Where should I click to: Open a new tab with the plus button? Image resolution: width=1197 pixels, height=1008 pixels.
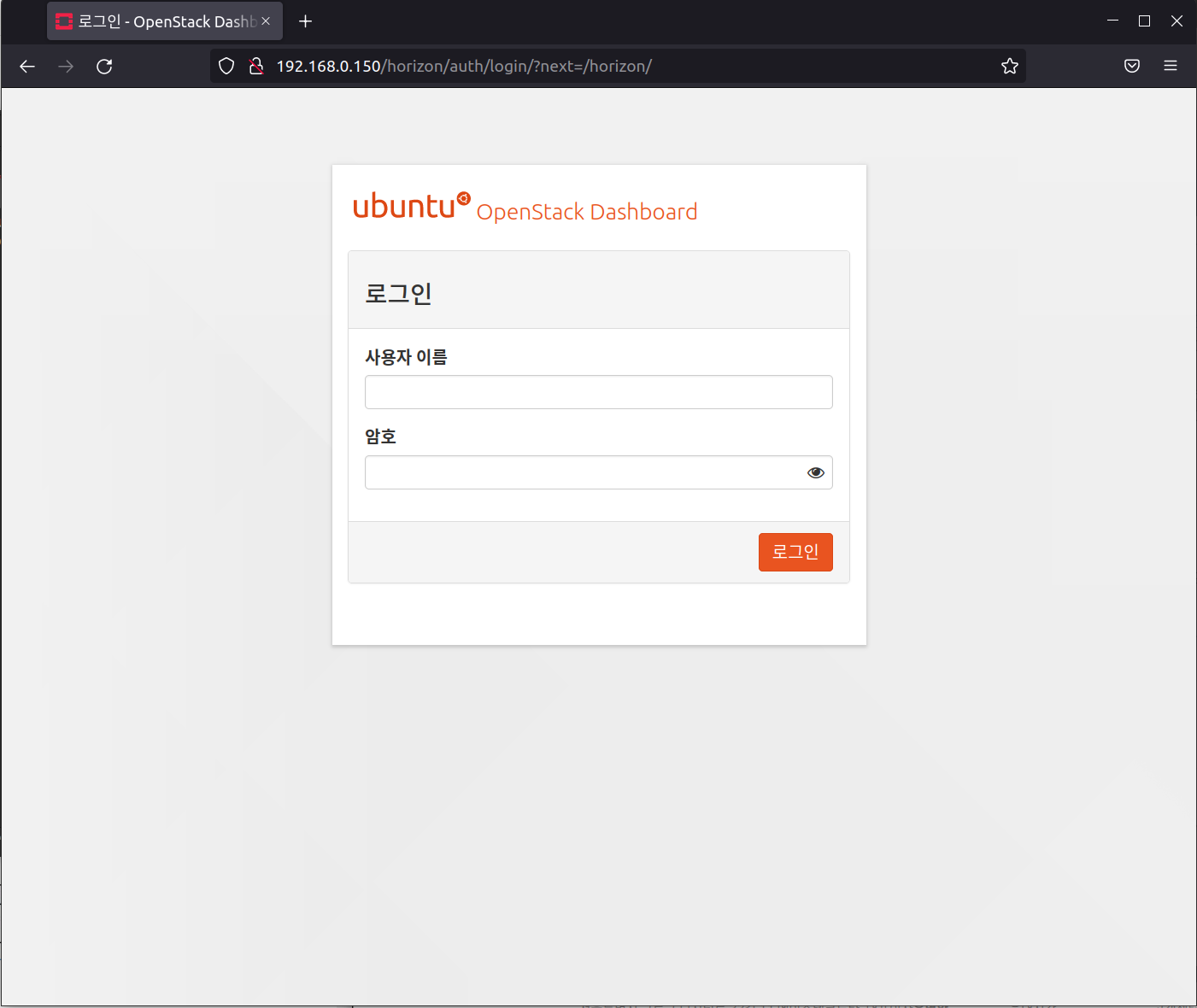click(x=305, y=21)
